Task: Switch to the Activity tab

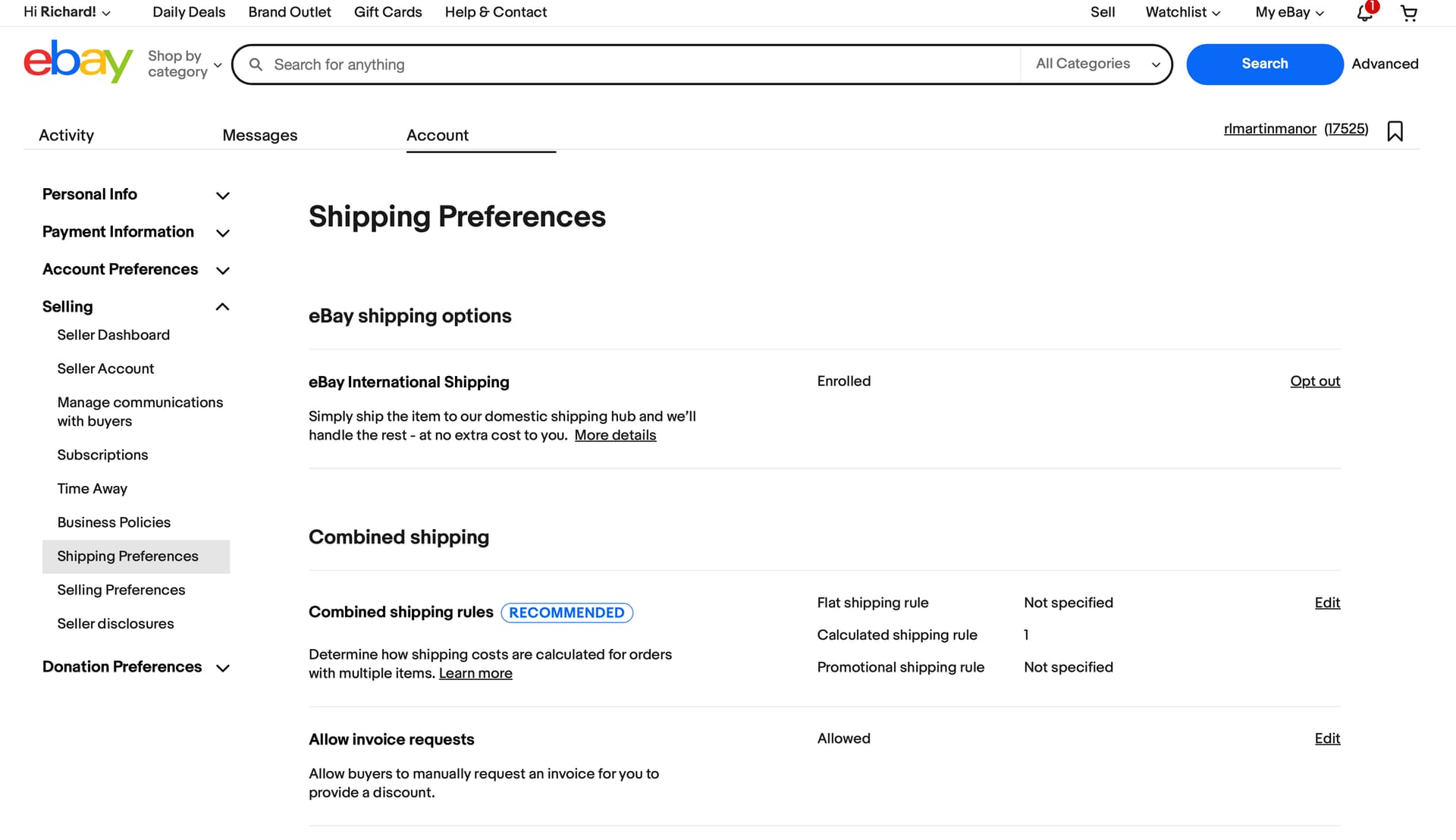Action: pyautogui.click(x=67, y=135)
